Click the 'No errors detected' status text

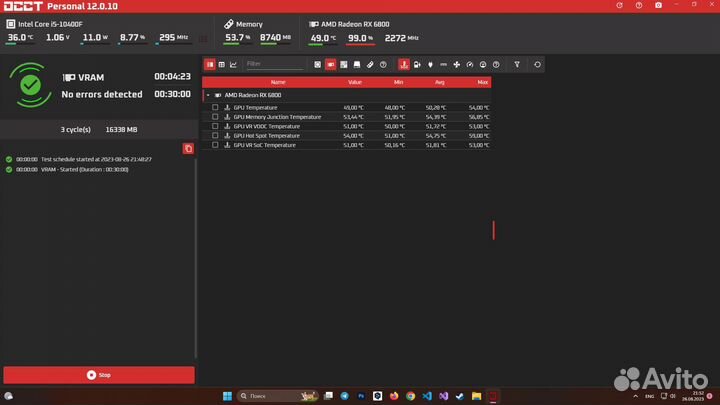(x=102, y=94)
